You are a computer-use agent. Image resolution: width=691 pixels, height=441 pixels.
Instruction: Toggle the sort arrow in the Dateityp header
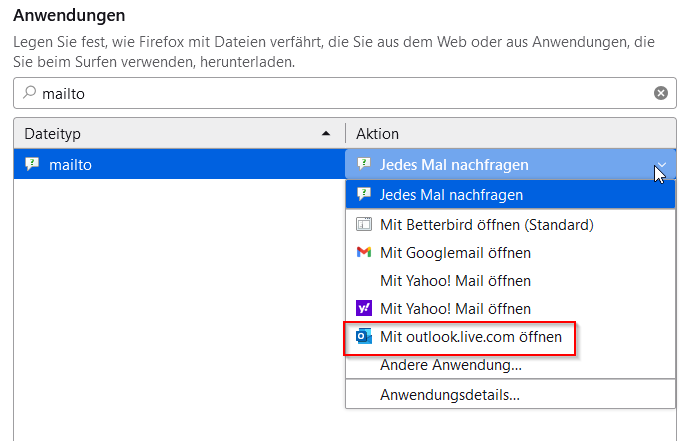point(325,133)
